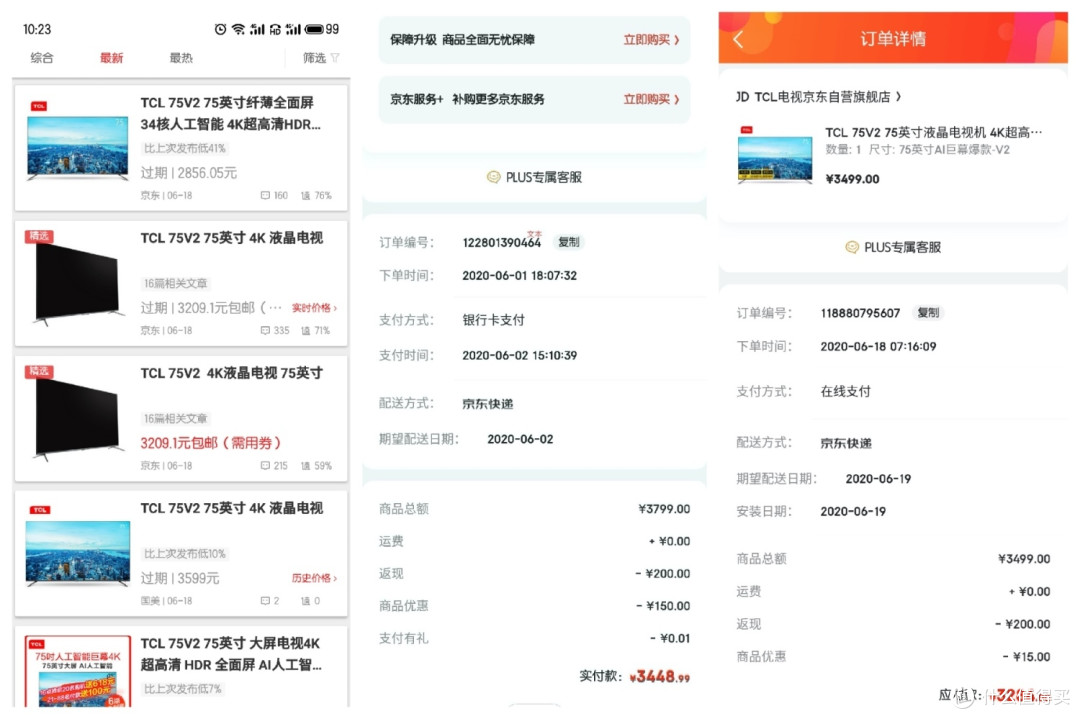Open the TV thumbnail in the 订单详情 product row

(775, 156)
